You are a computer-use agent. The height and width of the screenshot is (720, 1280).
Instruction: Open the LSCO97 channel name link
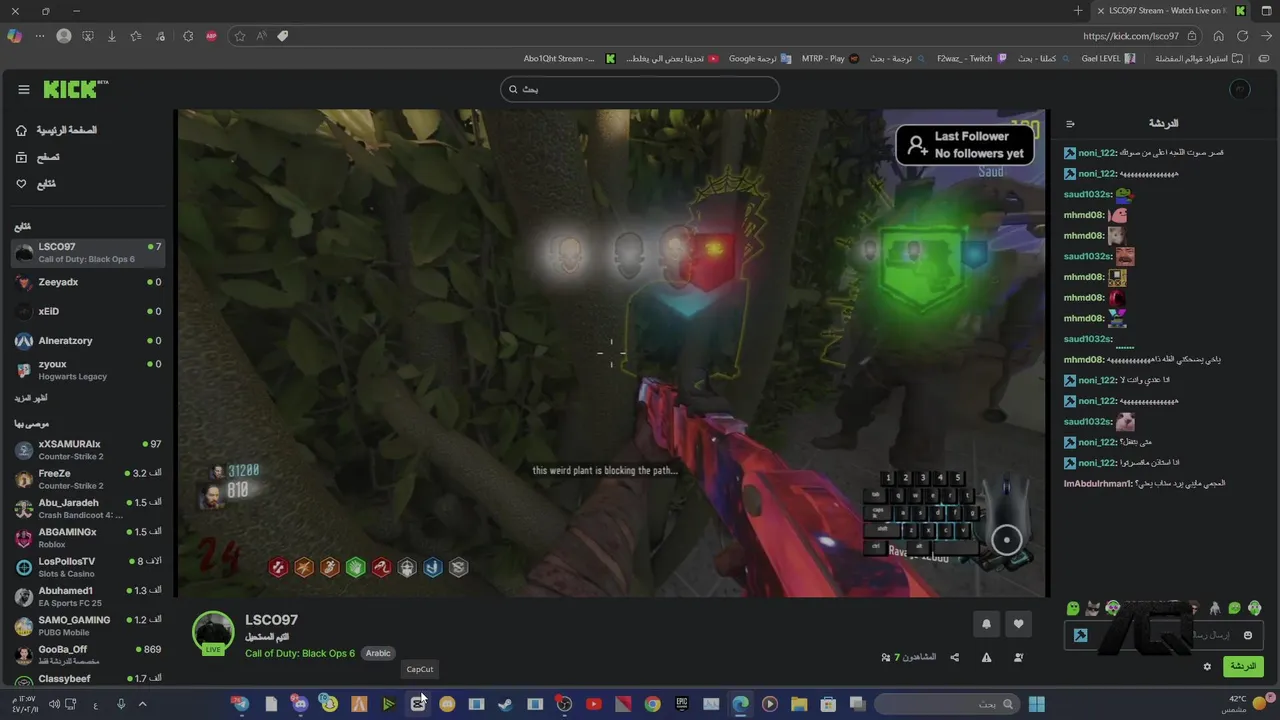click(271, 620)
